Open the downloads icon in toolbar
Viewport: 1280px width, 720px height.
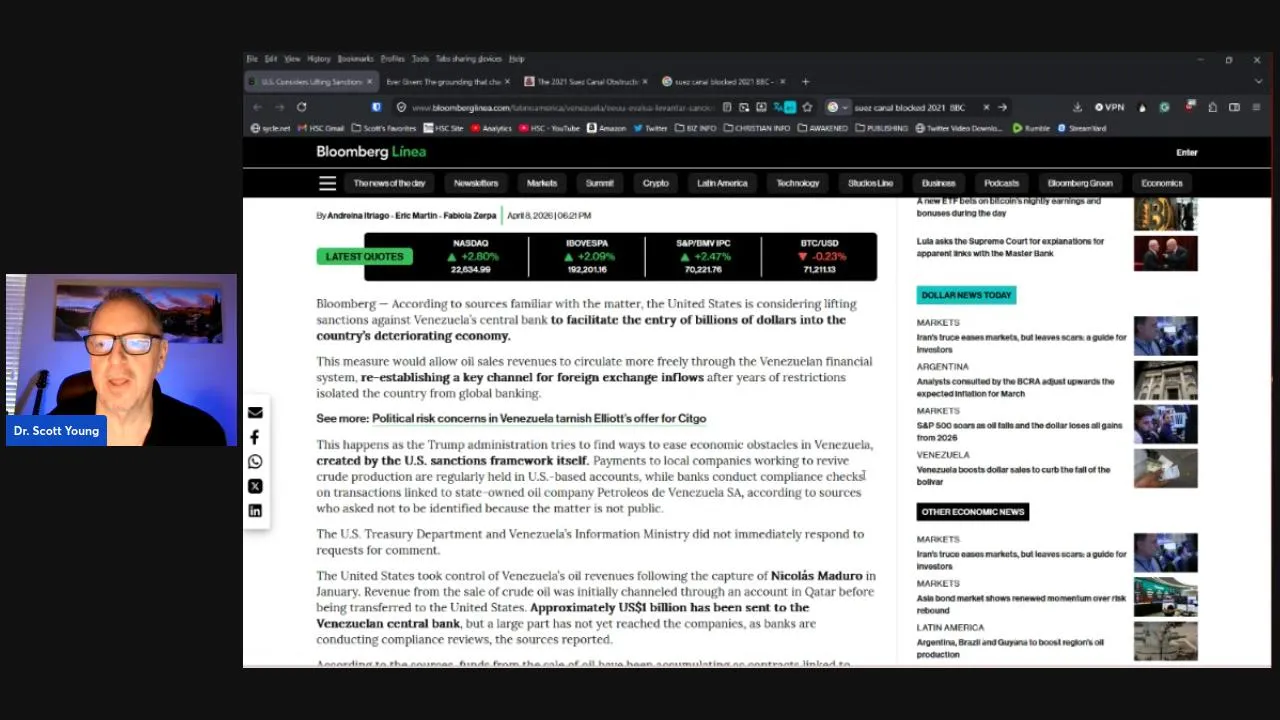[x=1077, y=107]
